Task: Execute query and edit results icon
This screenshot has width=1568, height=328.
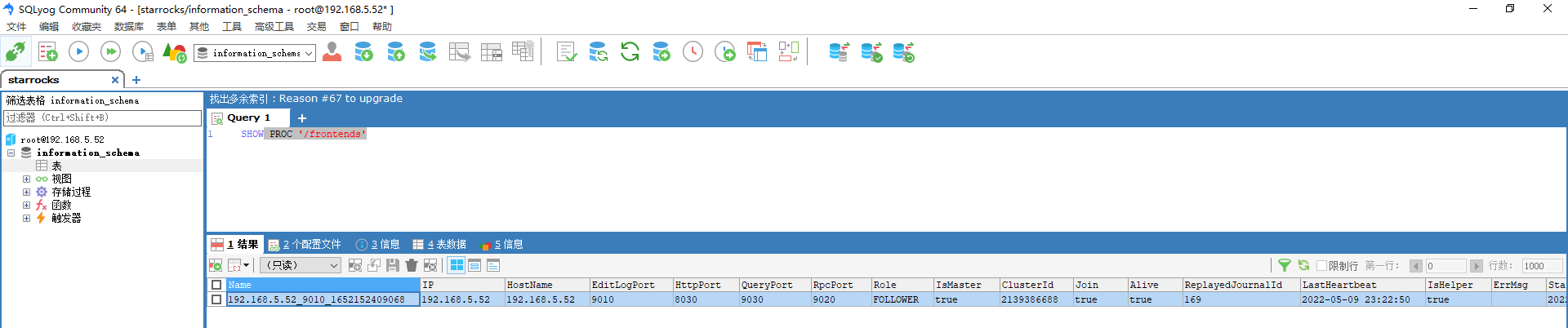Action: point(142,52)
